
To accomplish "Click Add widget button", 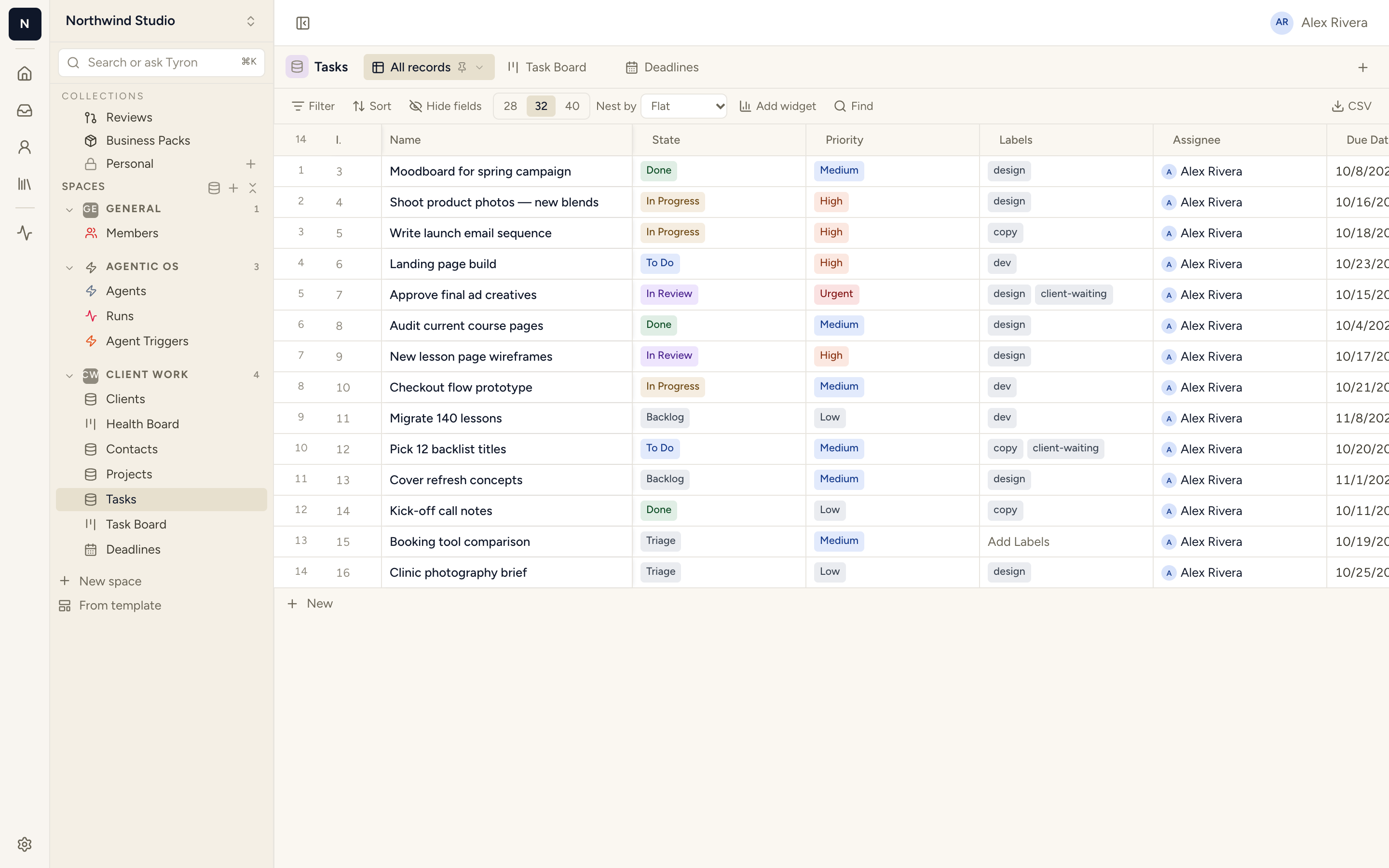I will pyautogui.click(x=778, y=106).
